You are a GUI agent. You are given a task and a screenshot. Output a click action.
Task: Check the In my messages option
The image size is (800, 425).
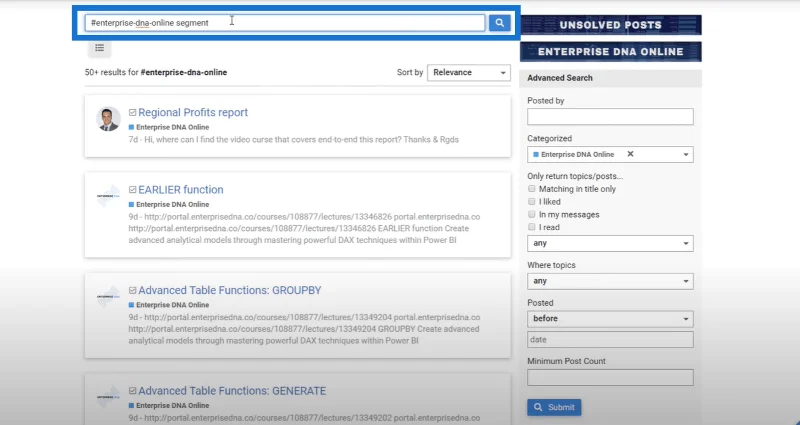[532, 214]
